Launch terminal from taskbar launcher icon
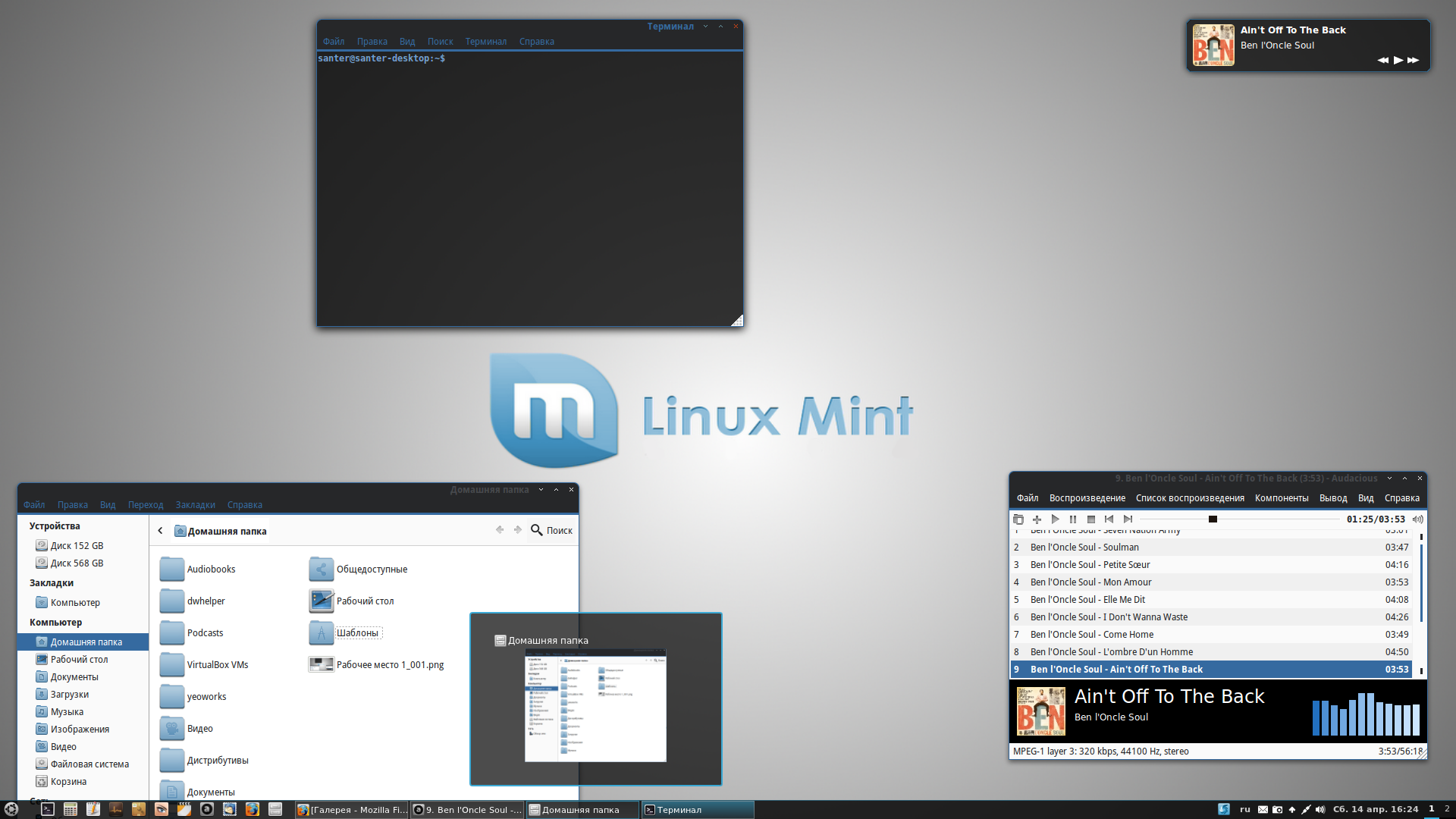The image size is (1456, 819). (x=48, y=809)
